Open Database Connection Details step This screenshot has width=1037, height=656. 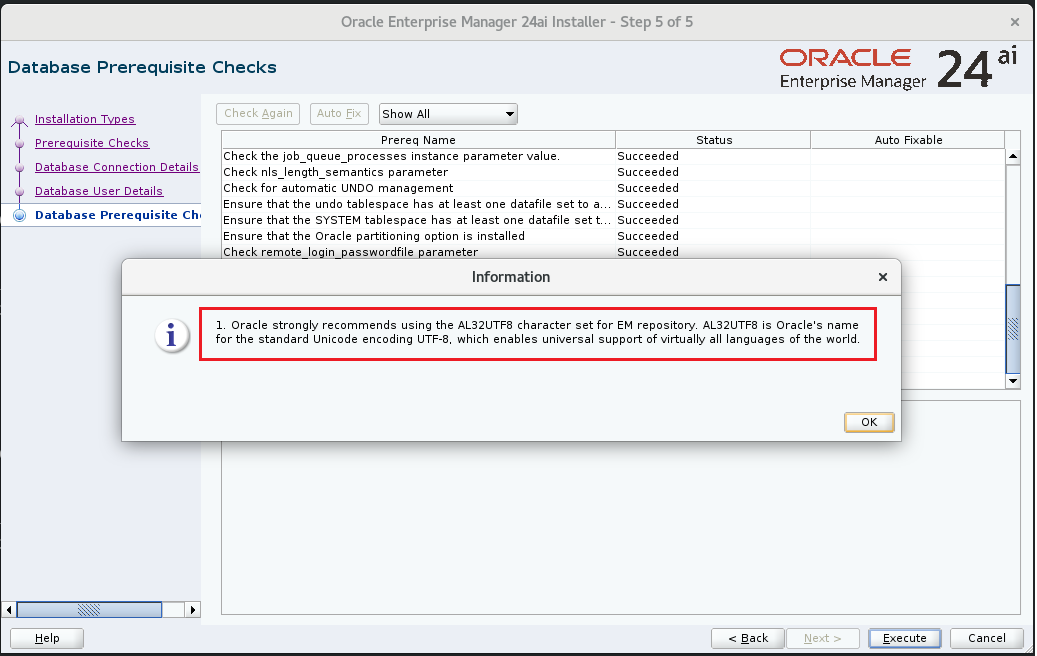[x=116, y=167]
